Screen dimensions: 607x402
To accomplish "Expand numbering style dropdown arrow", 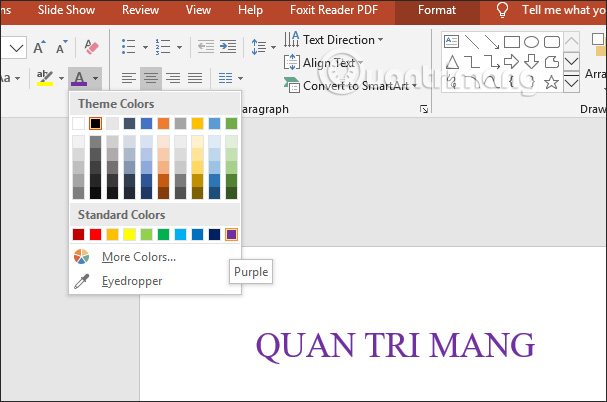I will tap(179, 47).
